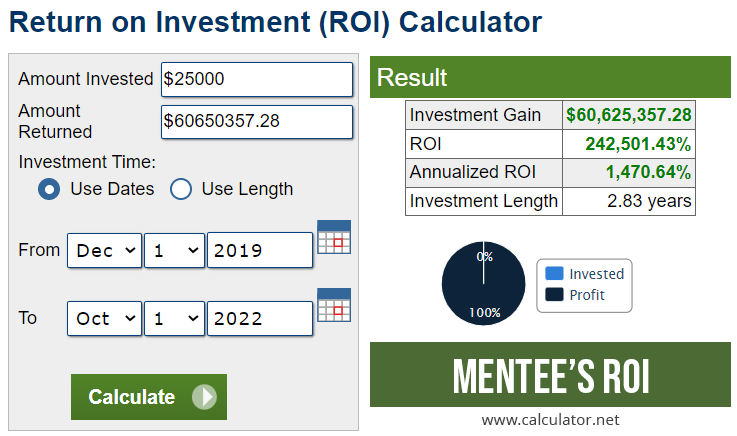
Task: Click the Mentee's ROI banner
Action: click(550, 375)
